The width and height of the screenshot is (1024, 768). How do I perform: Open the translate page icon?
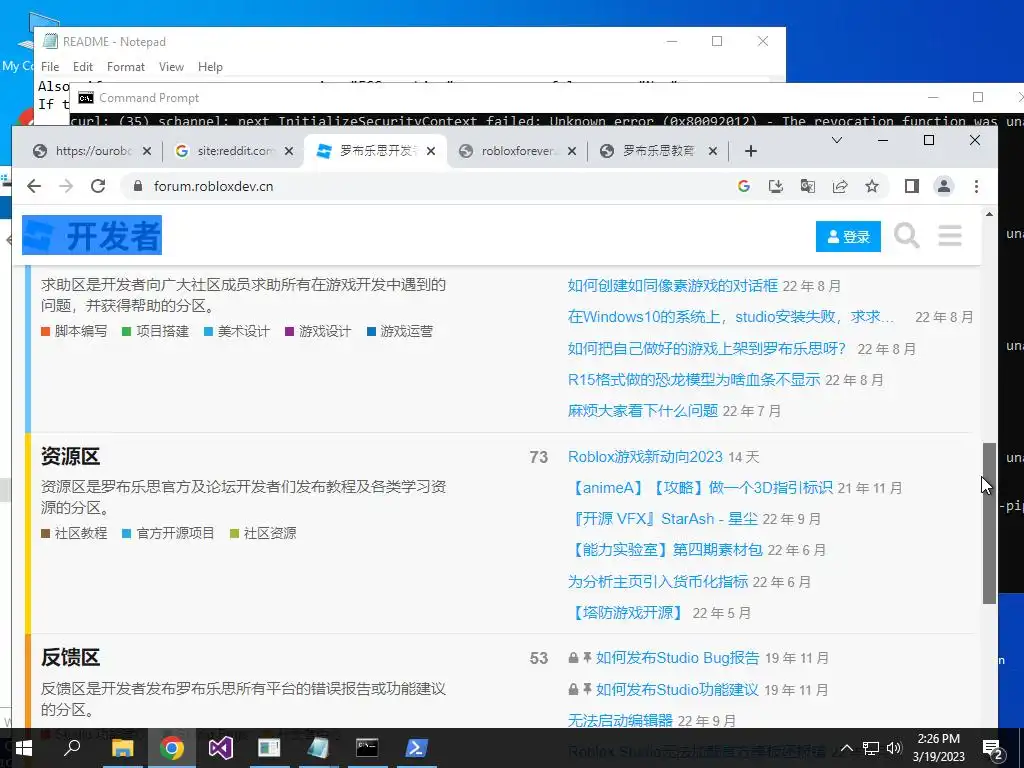coord(808,186)
